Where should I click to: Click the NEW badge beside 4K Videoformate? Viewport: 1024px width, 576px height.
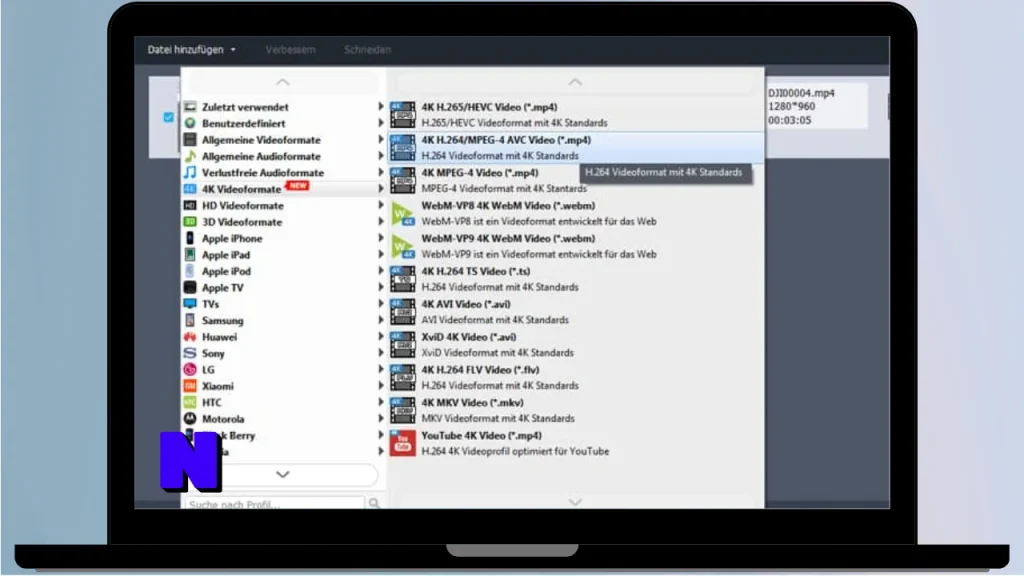(x=298, y=185)
